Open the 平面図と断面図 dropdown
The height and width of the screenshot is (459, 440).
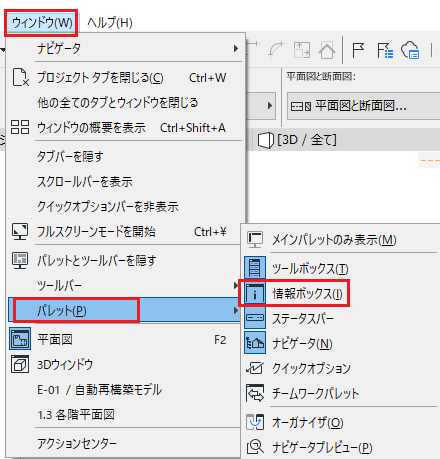click(363, 106)
